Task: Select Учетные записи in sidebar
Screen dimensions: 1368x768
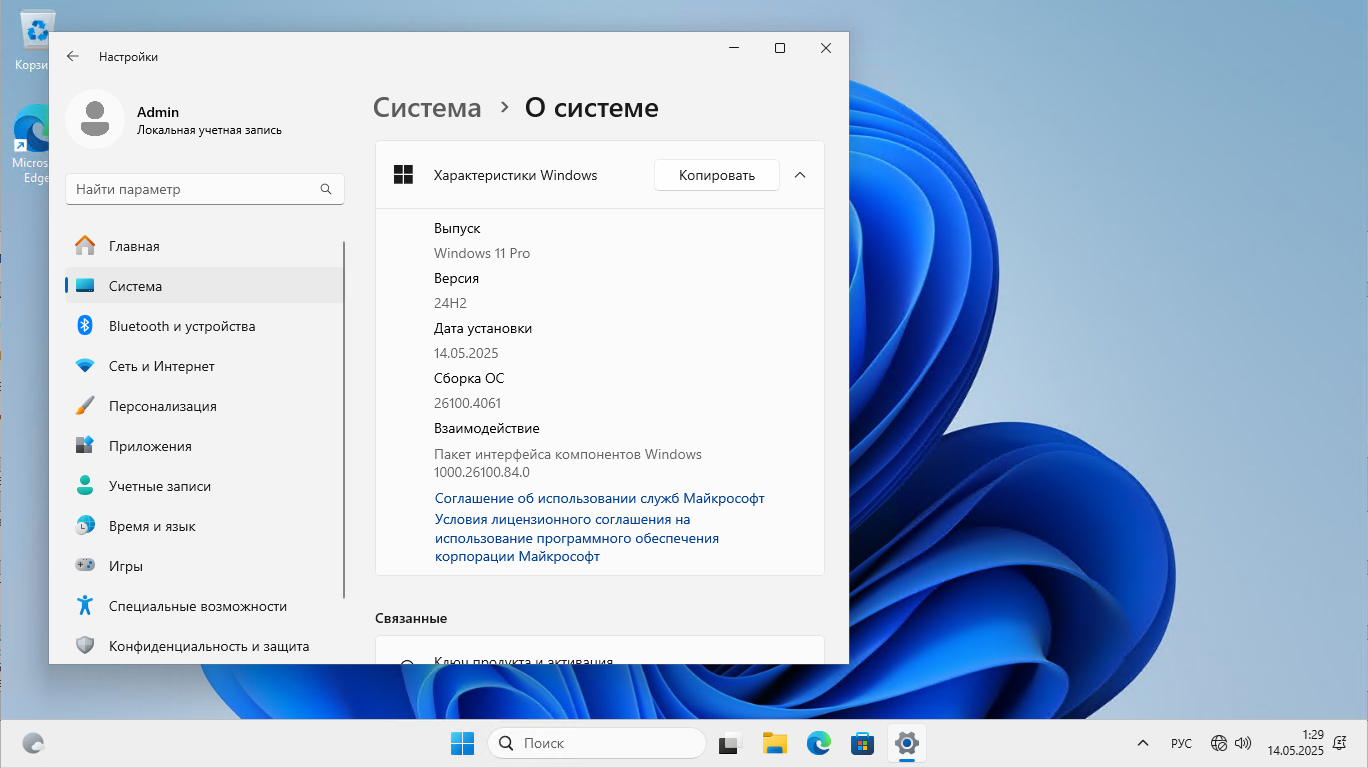Action: [x=159, y=486]
